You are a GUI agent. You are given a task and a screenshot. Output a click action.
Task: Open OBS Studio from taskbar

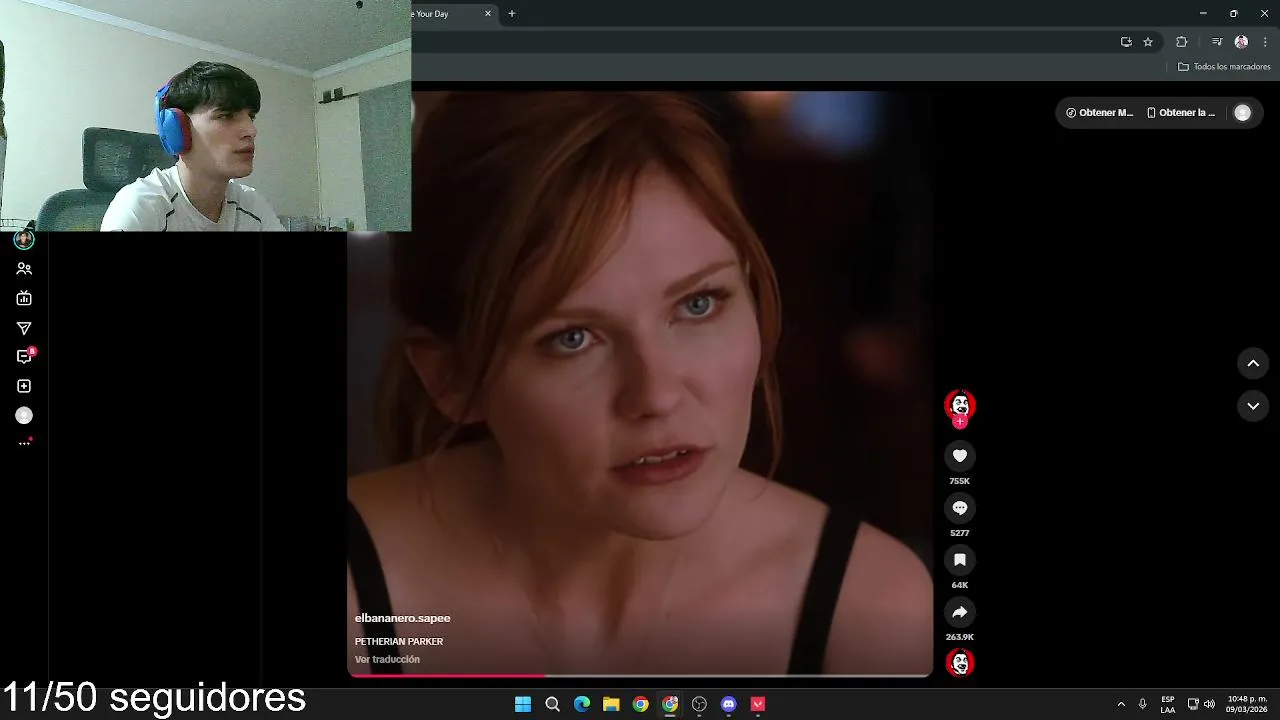point(699,704)
